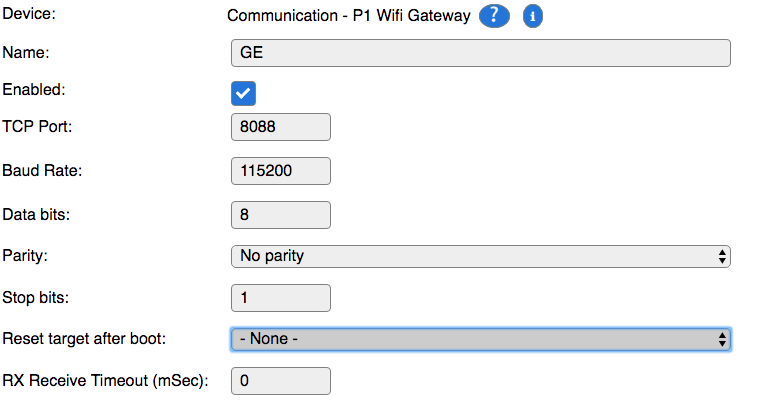Click the Stop bits input box
The height and width of the screenshot is (411, 760).
point(281,298)
